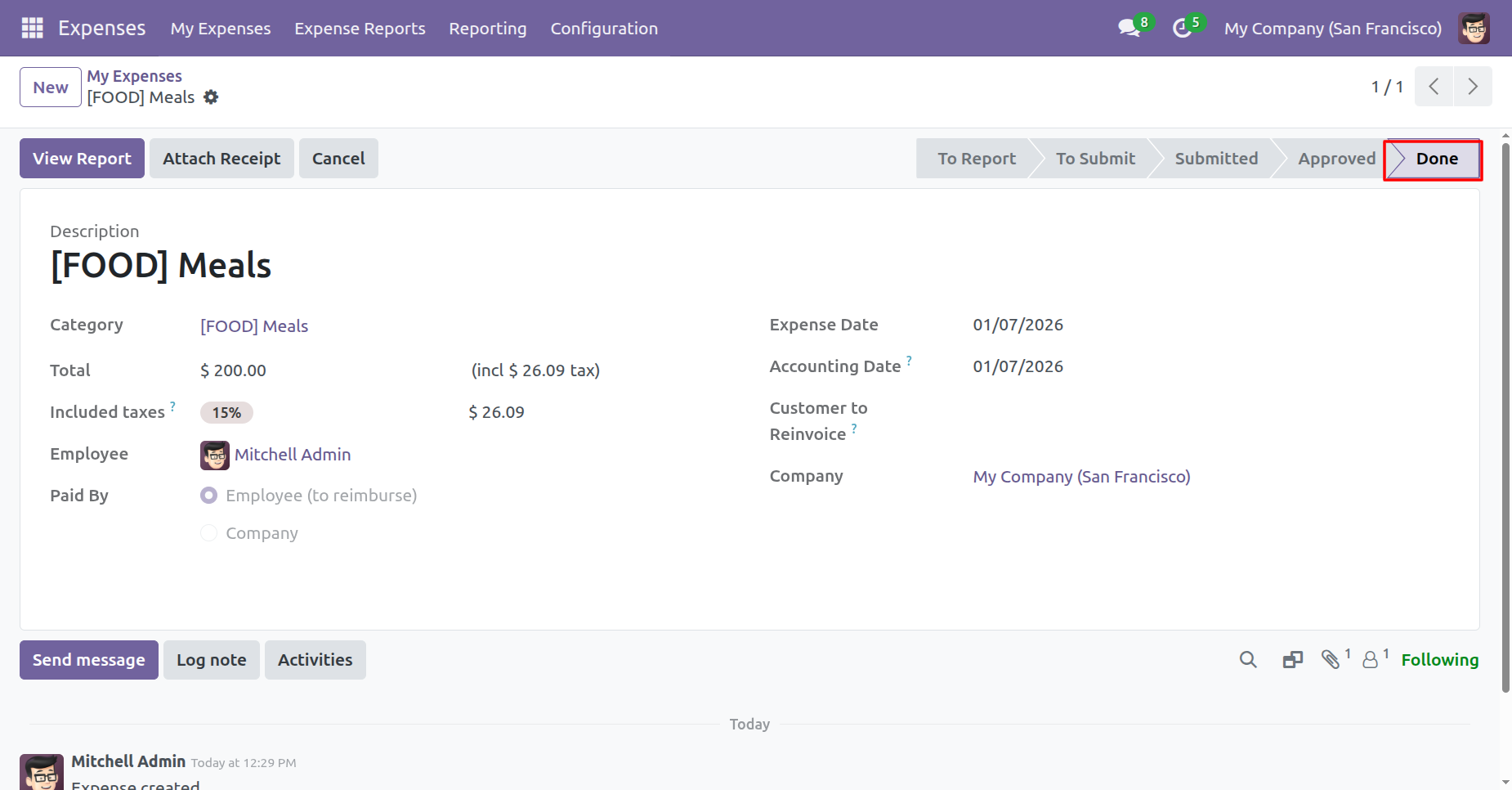The image size is (1512, 790).
Task: Open company switcher My Company (San Francisco)
Action: click(x=1332, y=29)
